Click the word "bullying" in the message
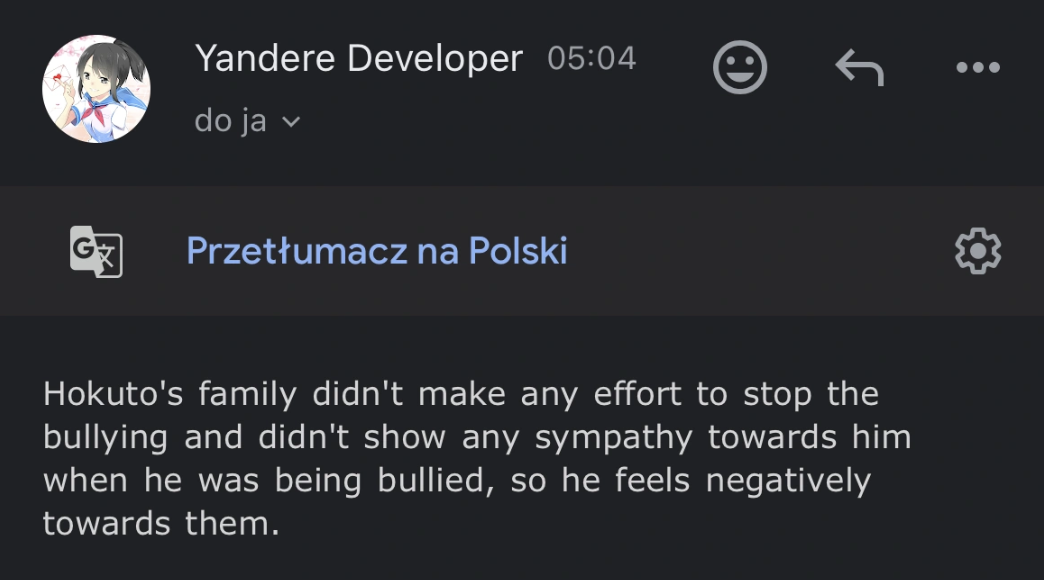Screen dimensions: 1044x580 (x=105, y=437)
